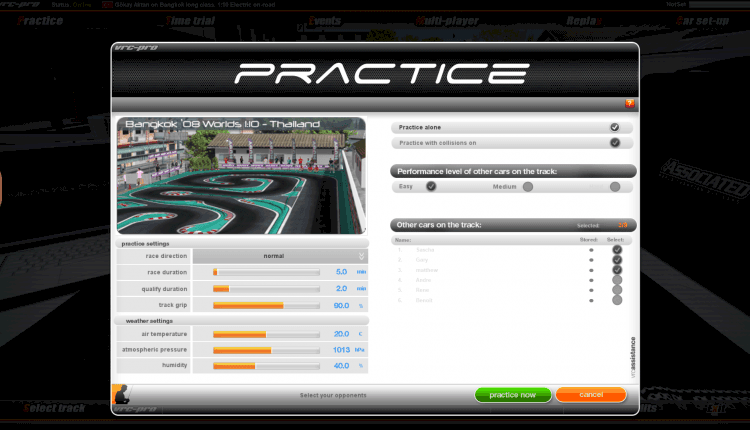This screenshot has height=430, width=750.
Task: Click the Bangkok '08 Worlds track preview
Action: [x=242, y=176]
